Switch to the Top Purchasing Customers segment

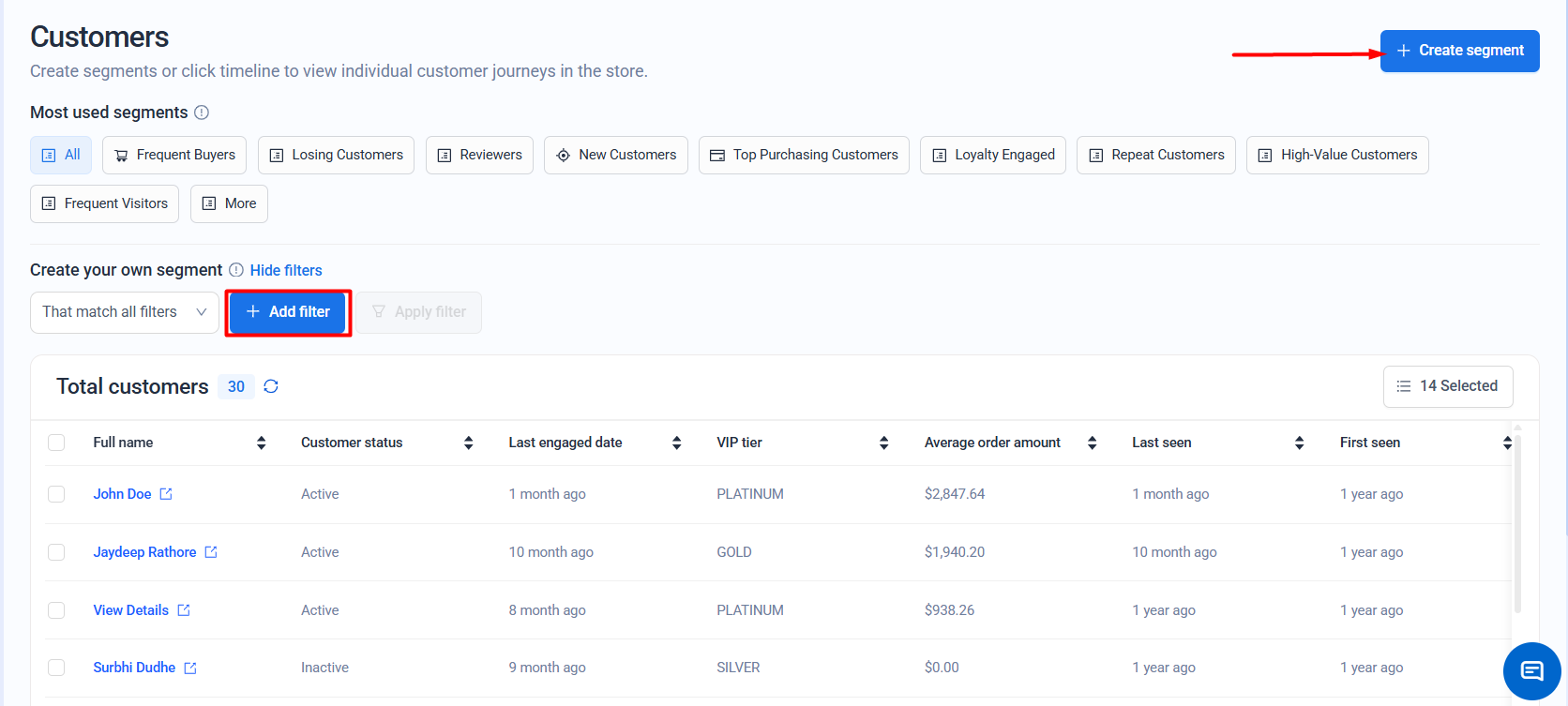[804, 155]
